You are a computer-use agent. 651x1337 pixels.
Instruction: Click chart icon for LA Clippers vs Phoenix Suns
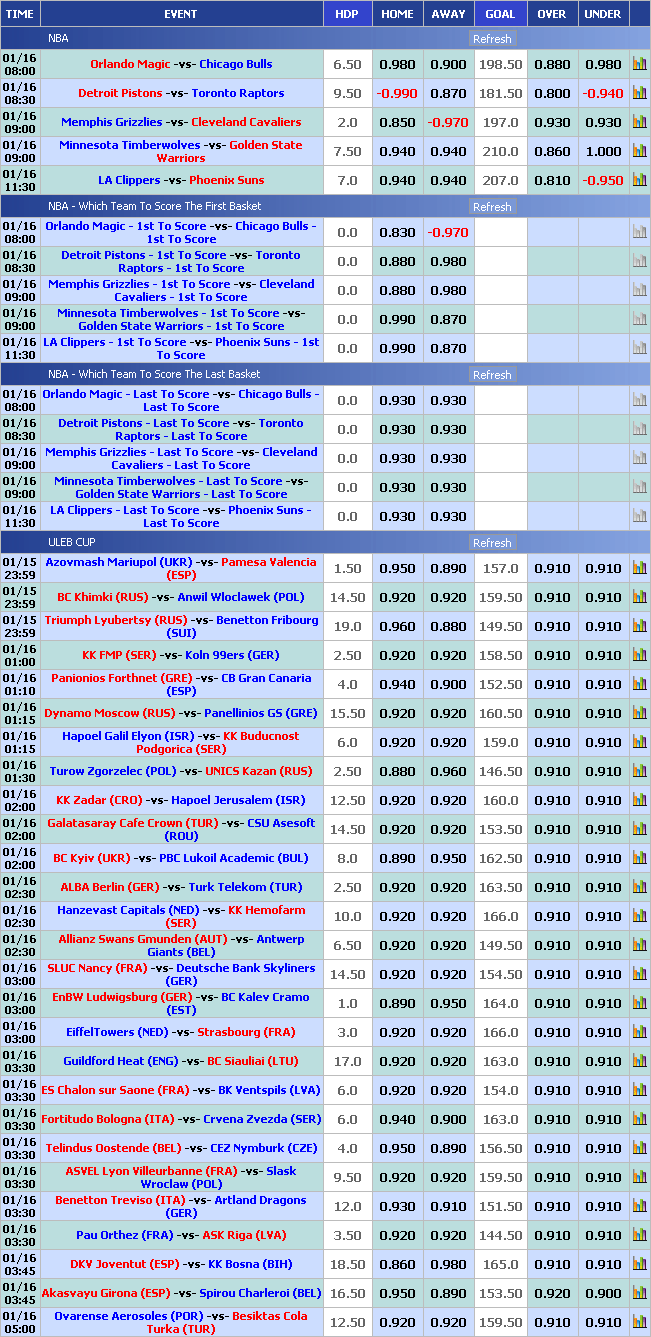click(x=639, y=180)
